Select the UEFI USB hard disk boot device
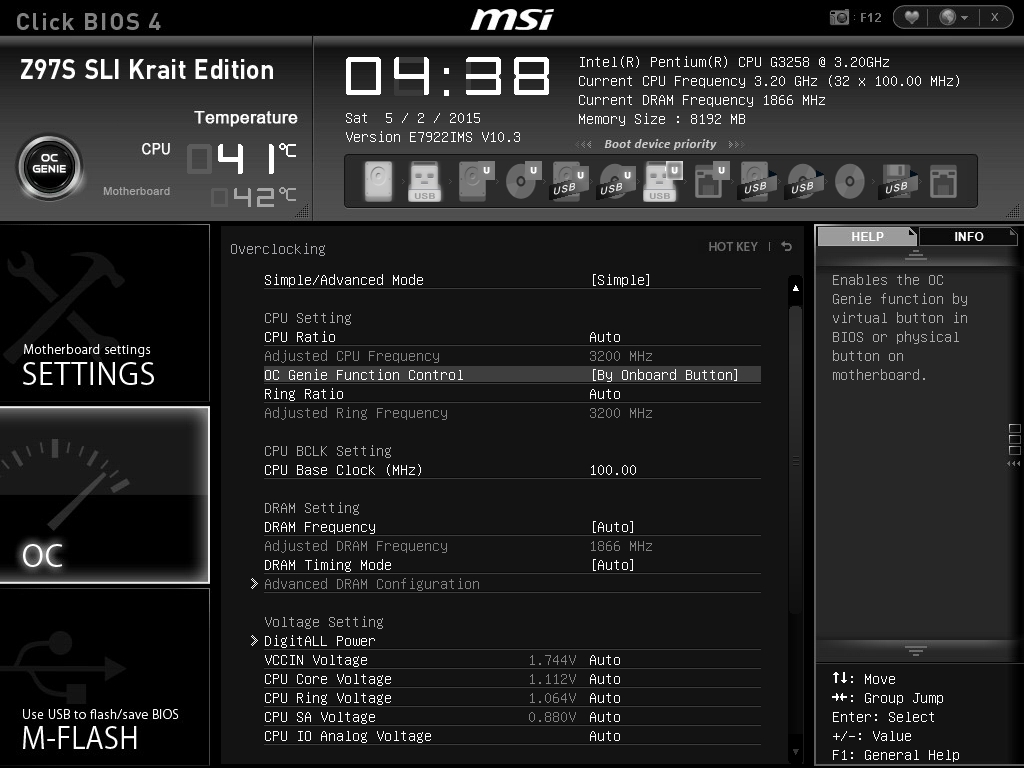Screen dimensions: 1024x768 pos(569,181)
